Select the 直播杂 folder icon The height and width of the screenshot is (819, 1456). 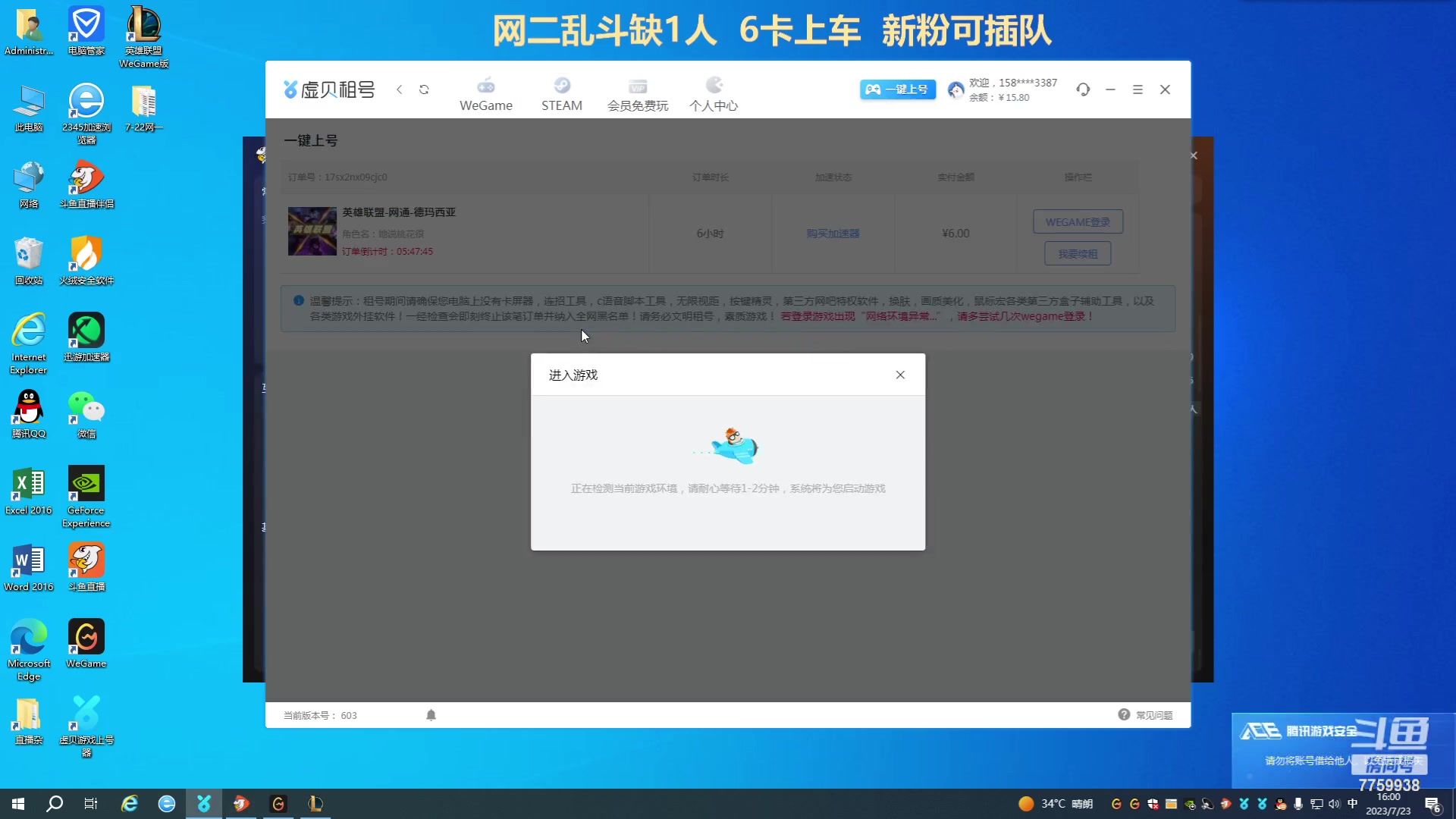(29, 720)
